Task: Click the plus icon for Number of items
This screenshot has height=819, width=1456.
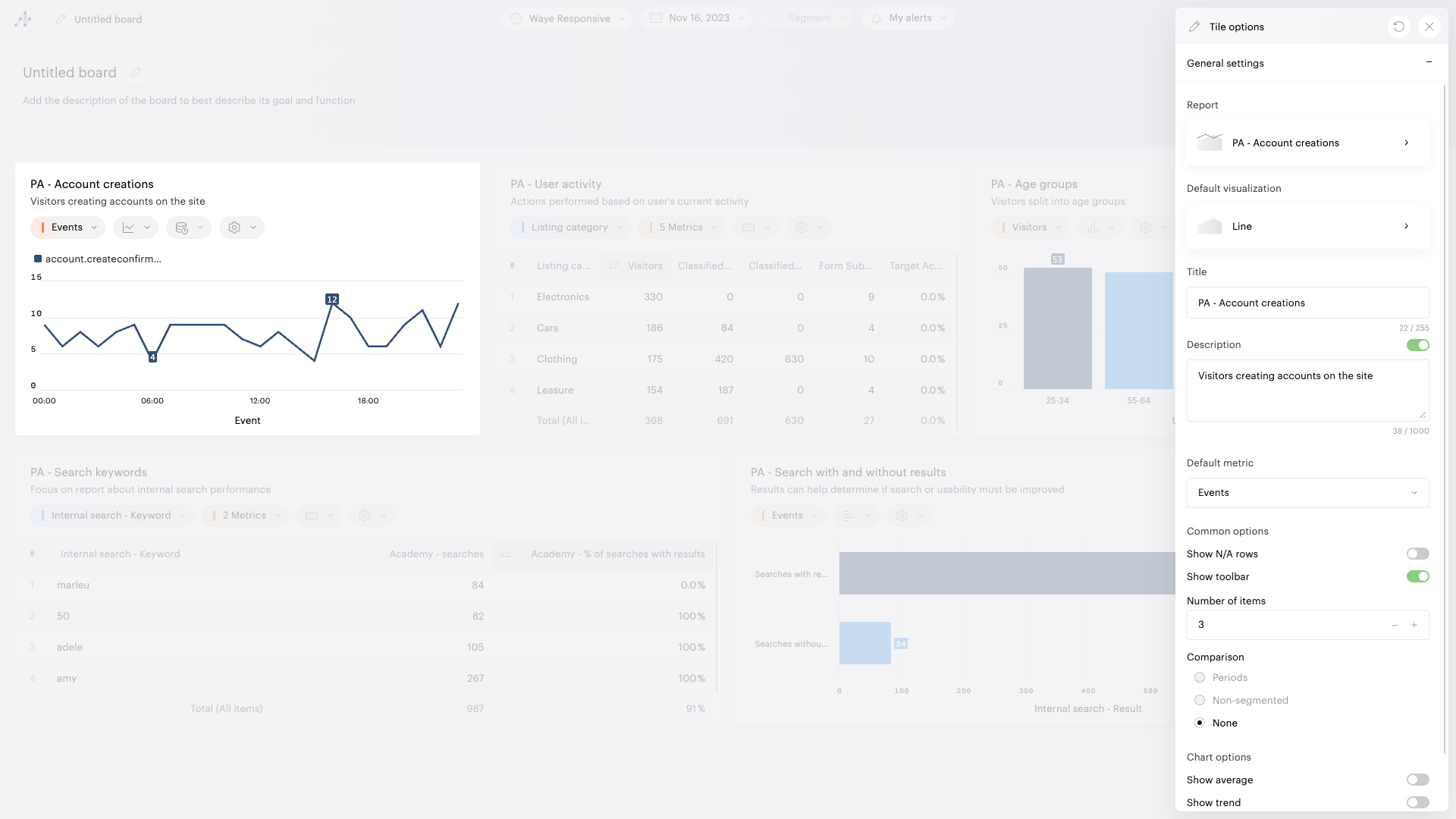Action: 1414,625
